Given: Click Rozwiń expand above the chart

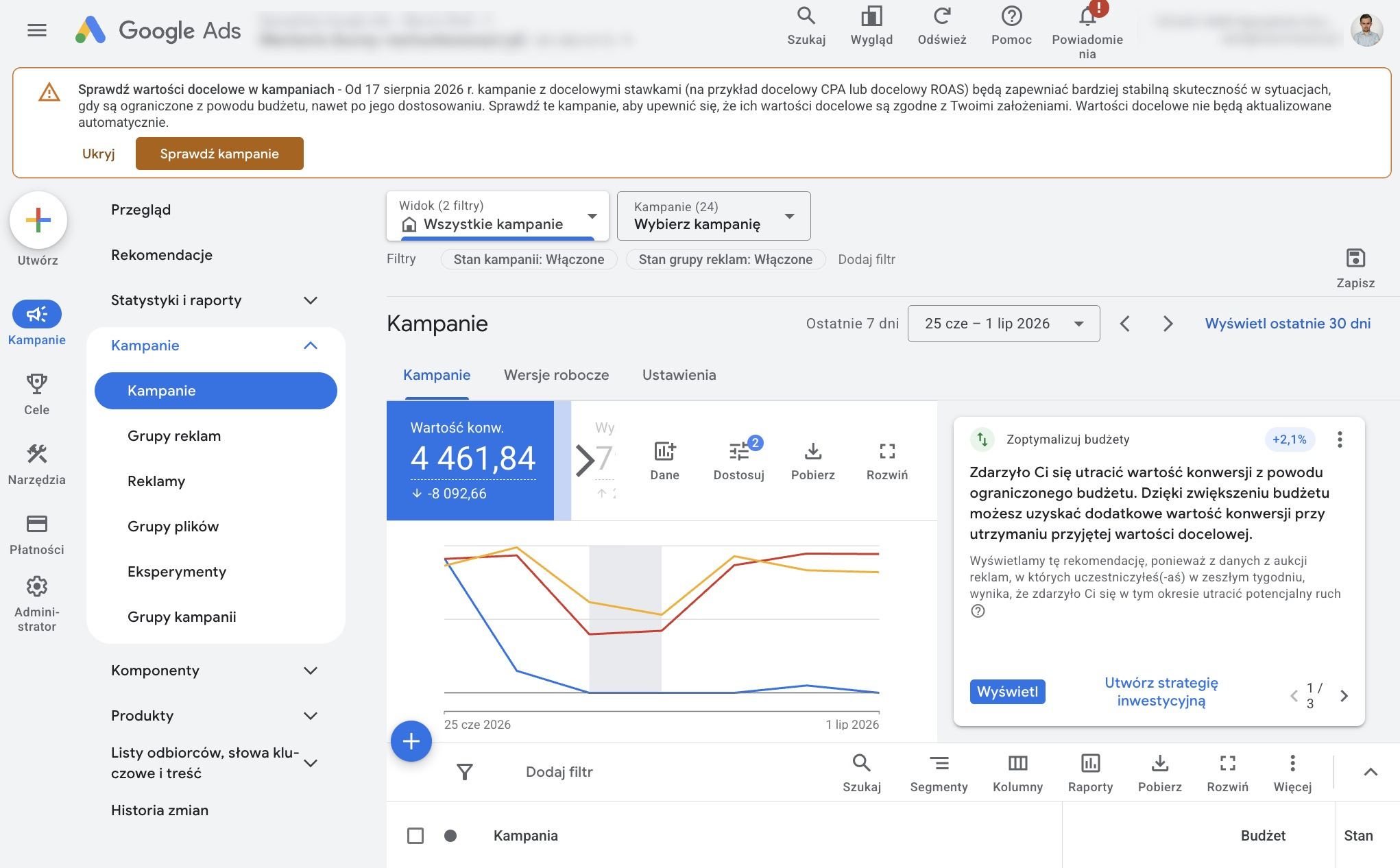Looking at the screenshot, I should click(886, 460).
